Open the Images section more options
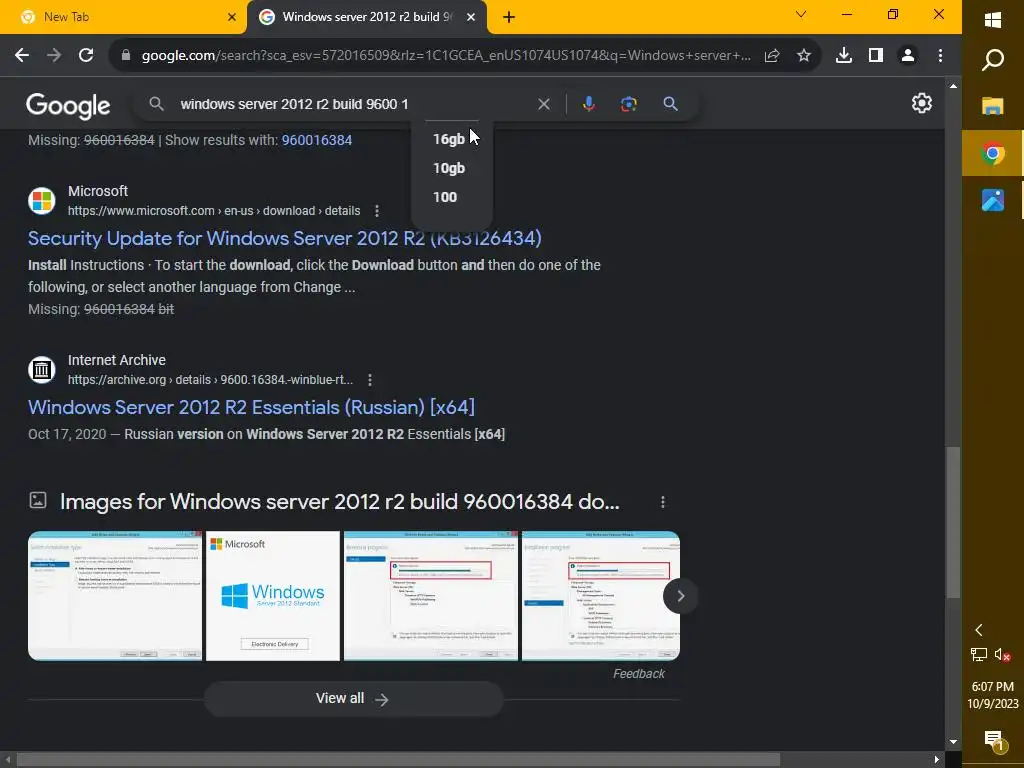 tap(663, 502)
